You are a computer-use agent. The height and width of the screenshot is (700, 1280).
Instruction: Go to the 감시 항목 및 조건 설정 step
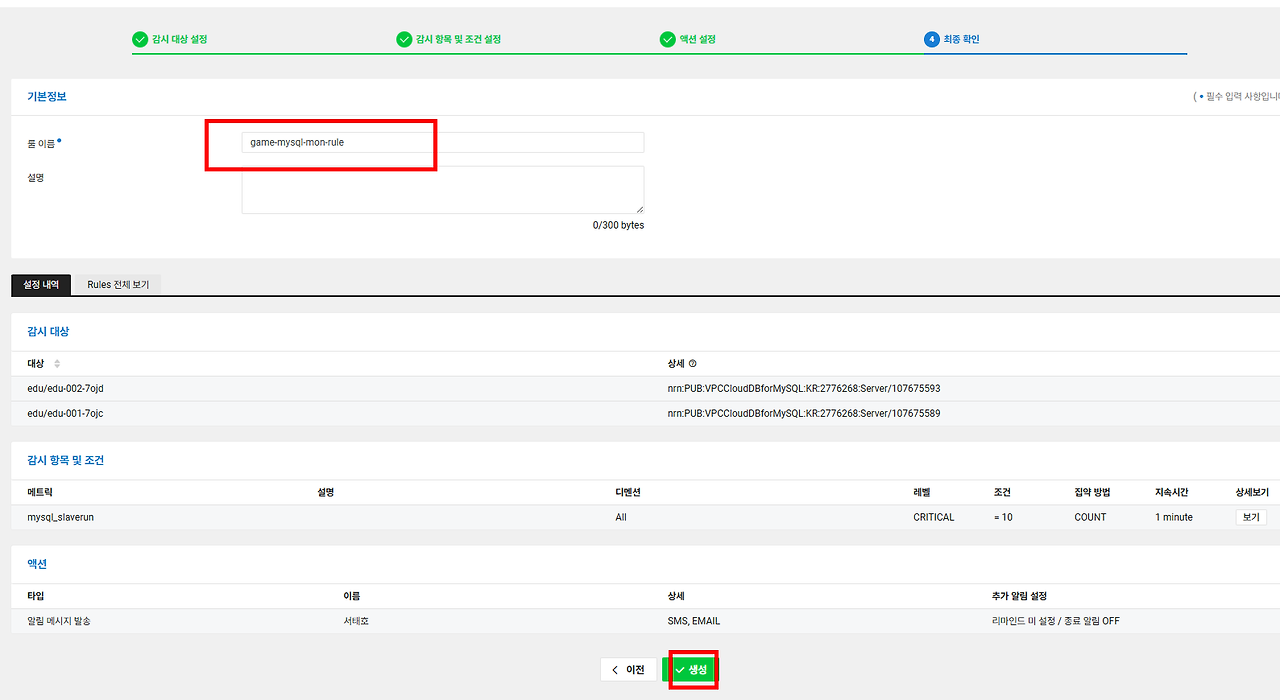click(x=459, y=40)
